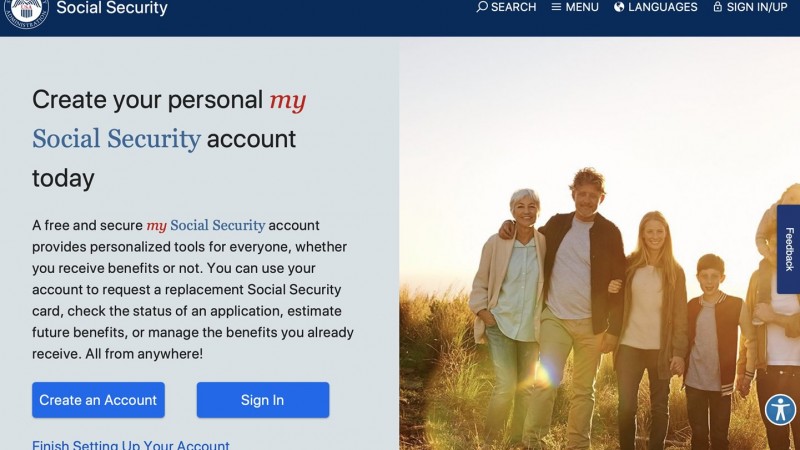This screenshot has width=800, height=450.
Task: Open the vertical Feedback side tab
Action: (x=788, y=249)
